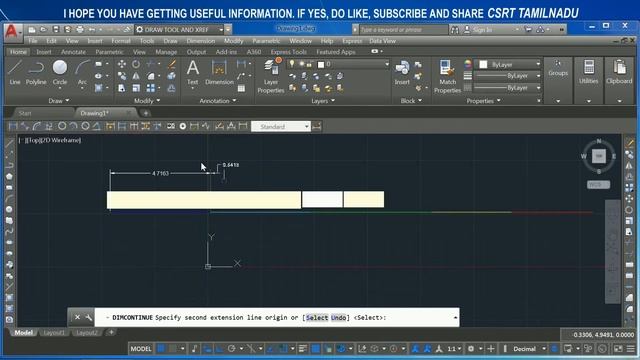
Task: Add a new layout with plus button
Action: [x=111, y=332]
